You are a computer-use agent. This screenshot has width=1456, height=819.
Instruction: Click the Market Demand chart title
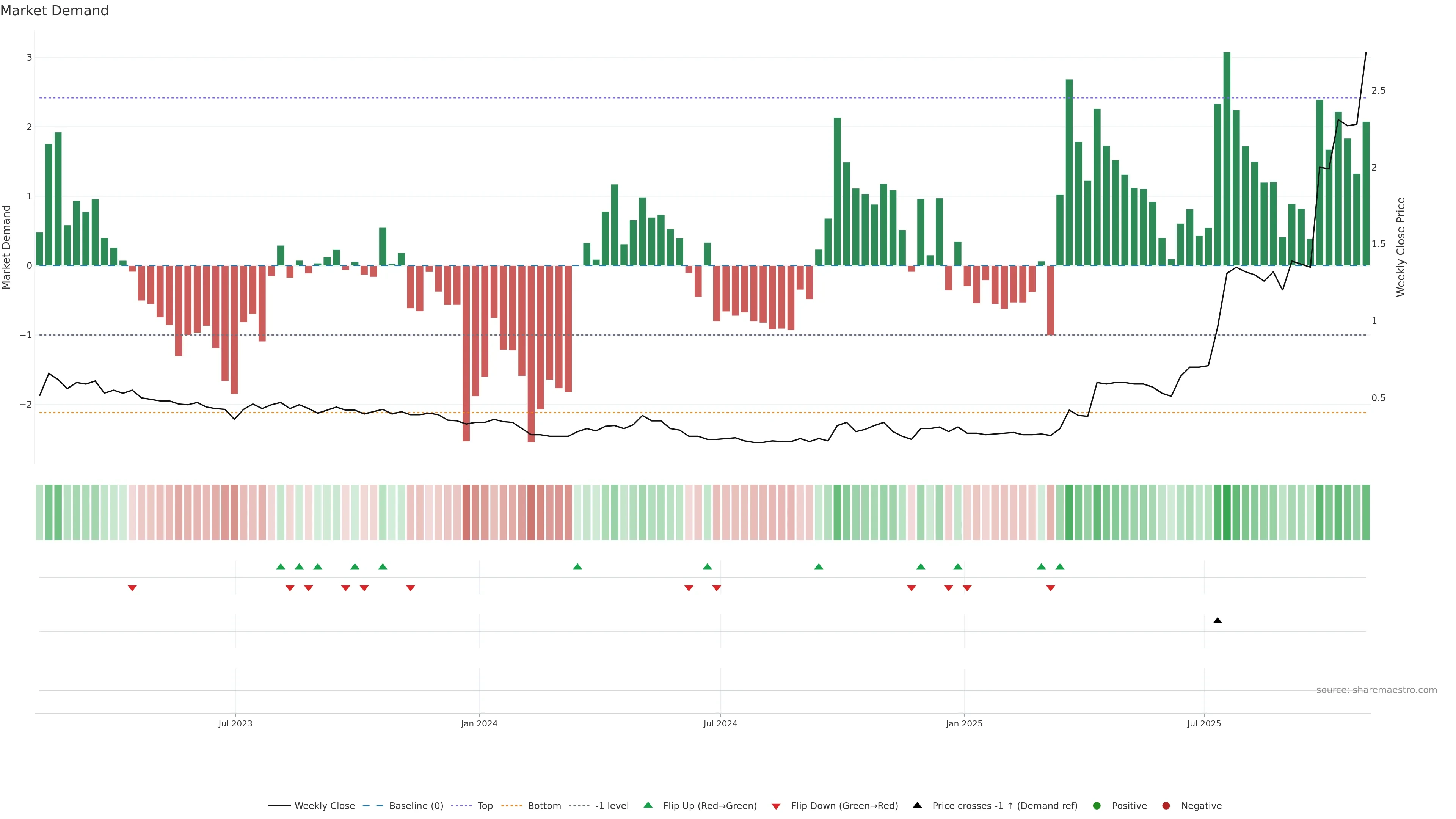(54, 11)
